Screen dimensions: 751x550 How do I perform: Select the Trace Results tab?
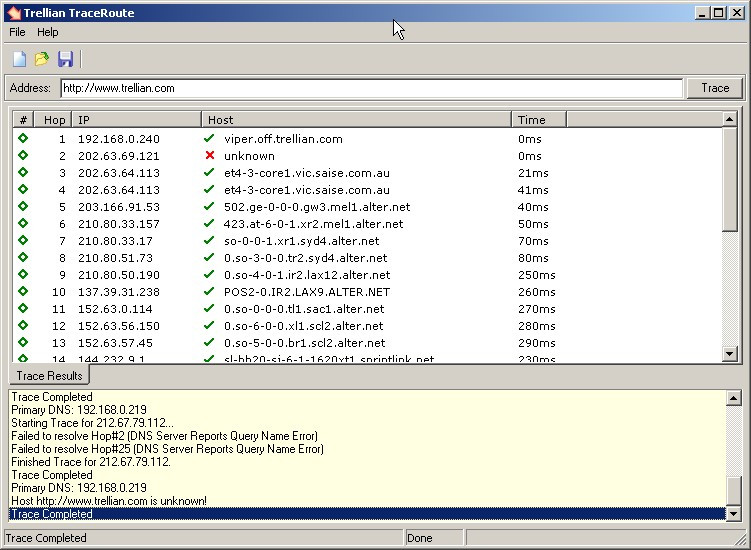point(49,376)
